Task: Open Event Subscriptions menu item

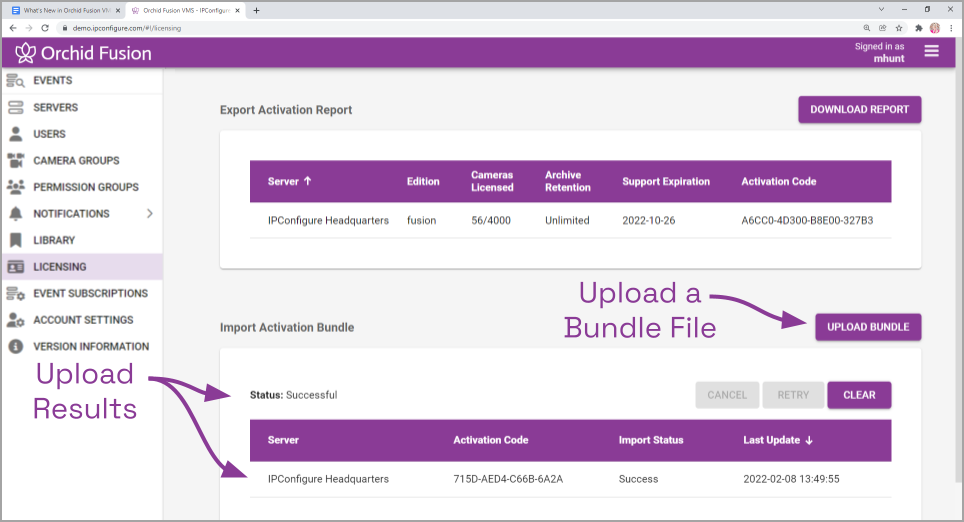Action: coord(90,293)
